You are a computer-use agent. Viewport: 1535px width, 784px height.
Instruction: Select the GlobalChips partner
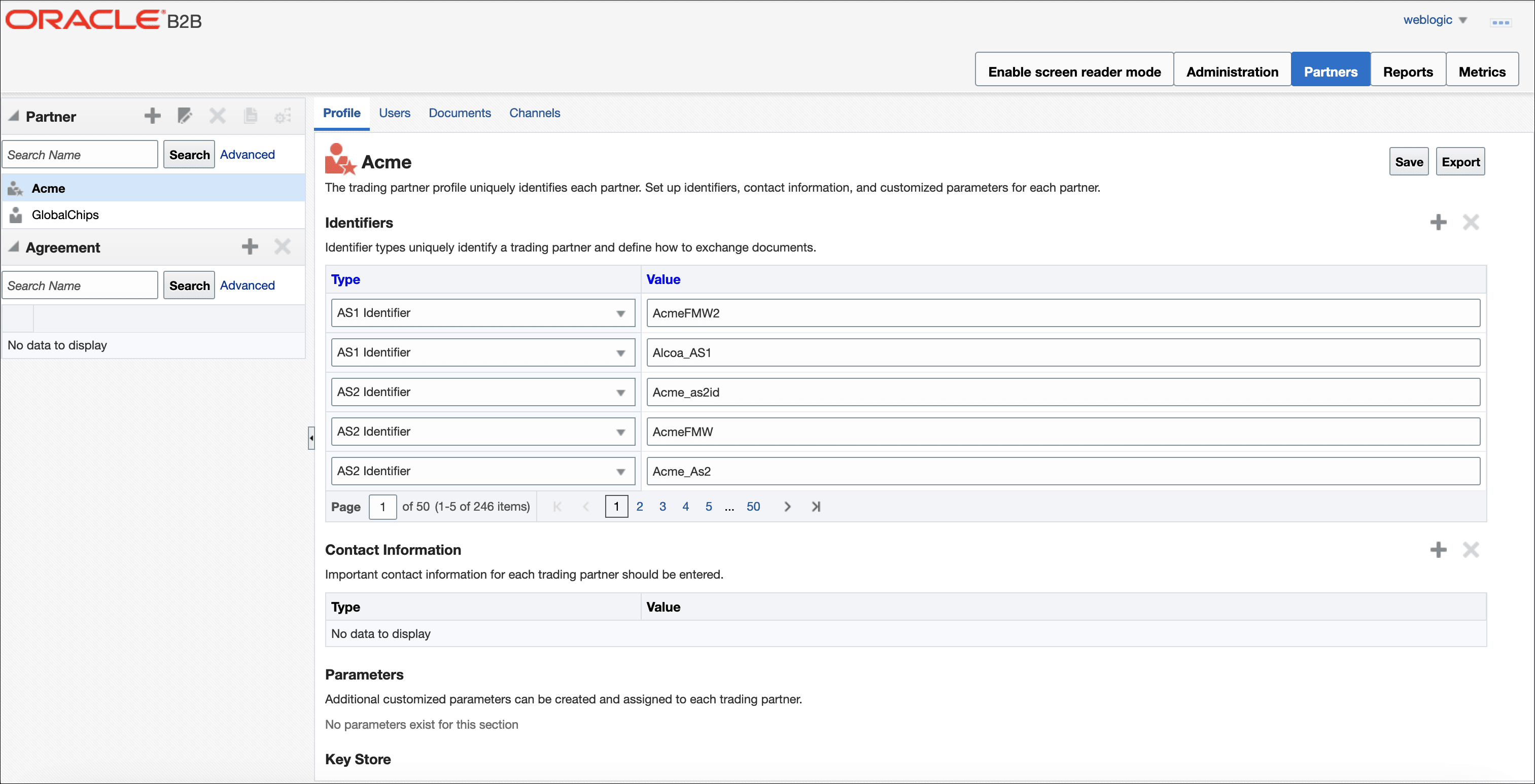154,215
